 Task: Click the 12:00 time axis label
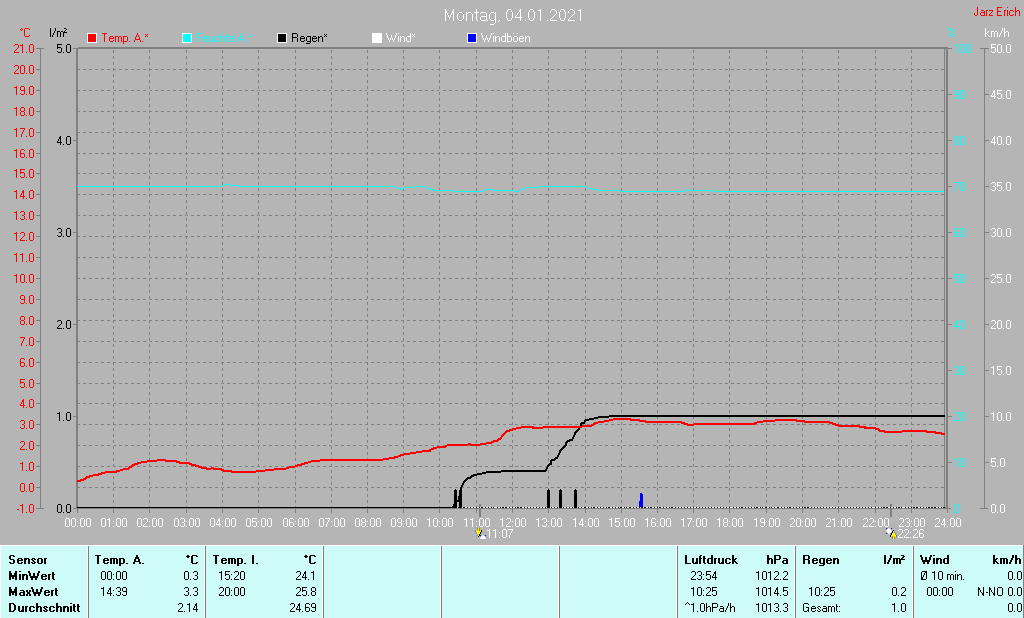coord(513,523)
